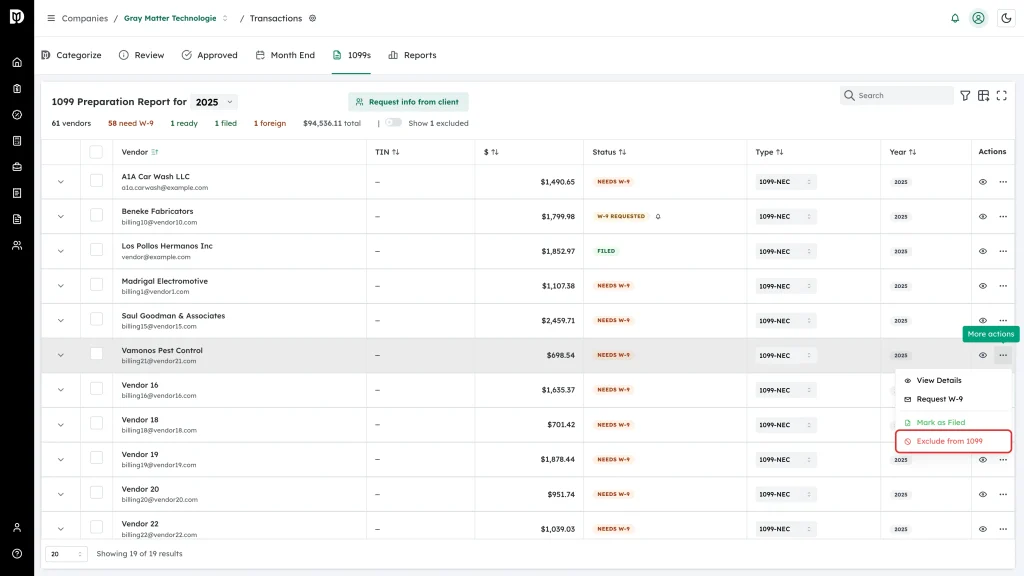1024x576 pixels.
Task: Open more actions for Los Pollos Hermanos Inc
Action: pos(1003,251)
